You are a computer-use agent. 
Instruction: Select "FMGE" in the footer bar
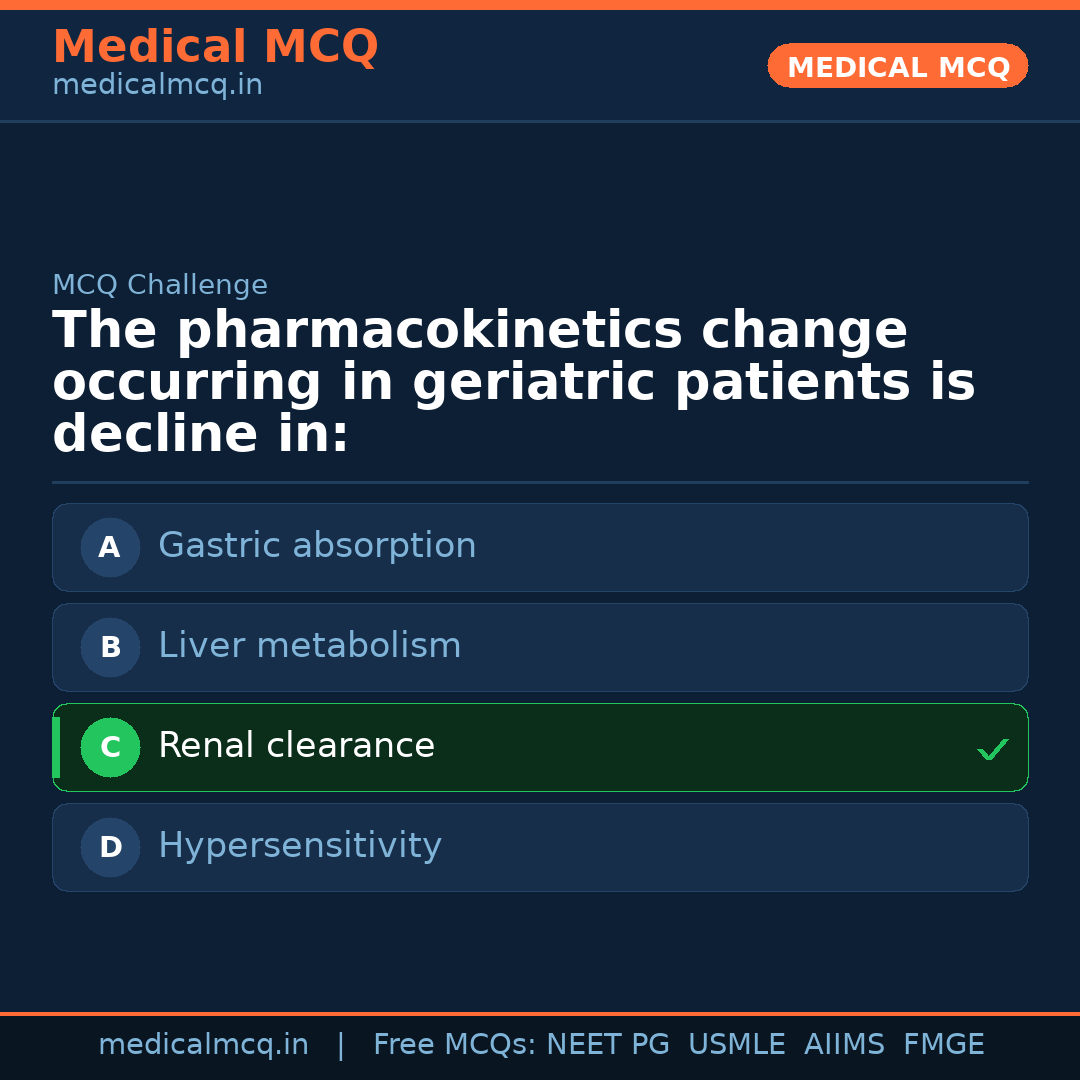pyautogui.click(x=943, y=1045)
